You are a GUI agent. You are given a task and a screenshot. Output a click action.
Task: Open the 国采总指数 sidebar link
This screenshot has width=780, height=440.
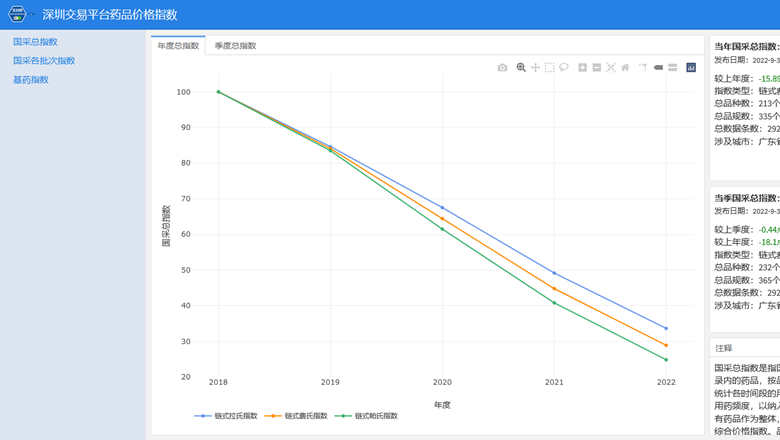click(35, 42)
